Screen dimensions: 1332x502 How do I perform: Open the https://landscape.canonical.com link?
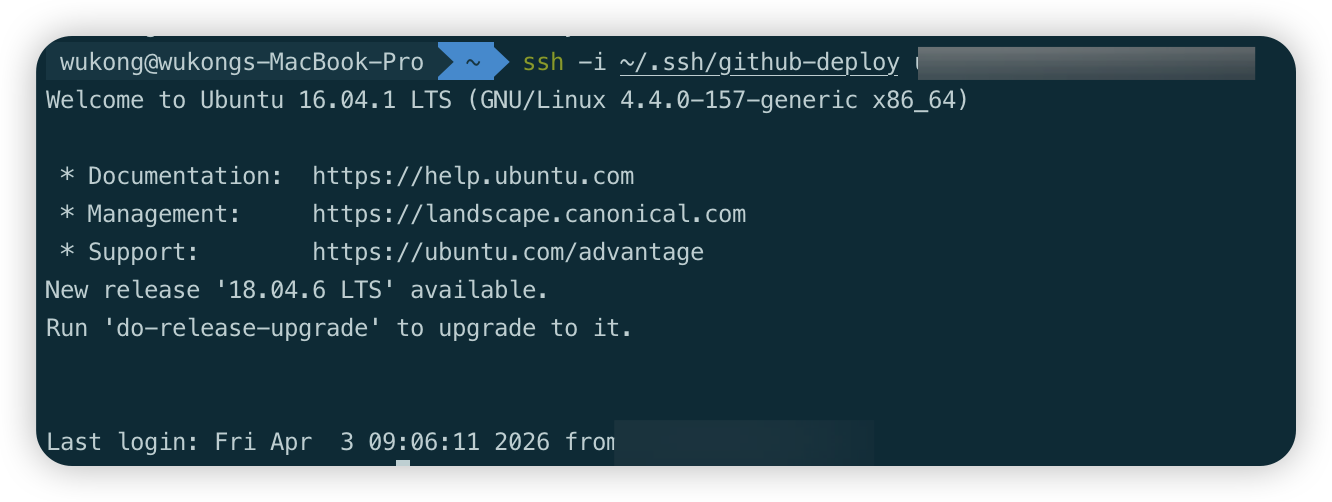[529, 214]
